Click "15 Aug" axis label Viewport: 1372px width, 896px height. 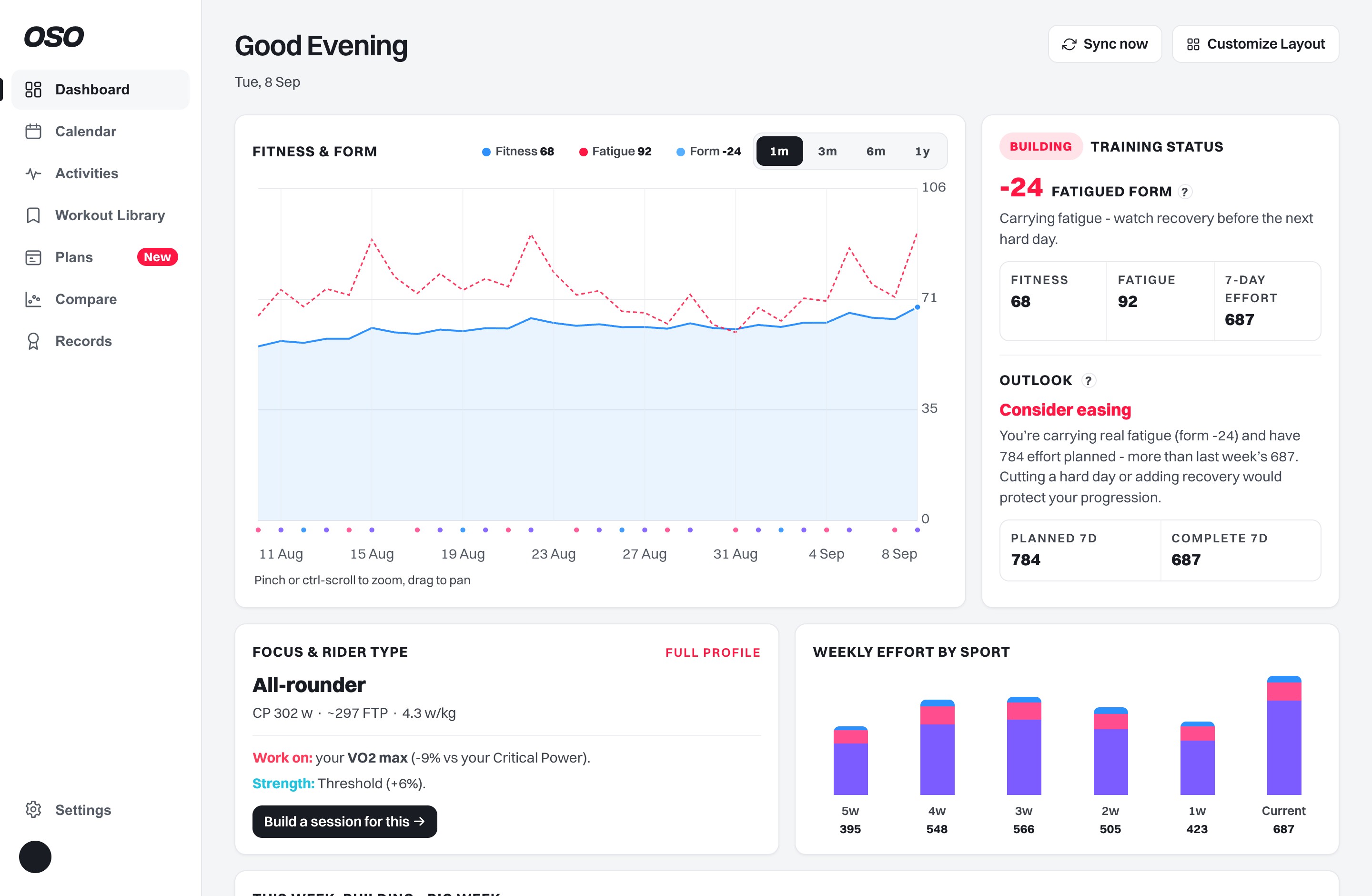[372, 554]
